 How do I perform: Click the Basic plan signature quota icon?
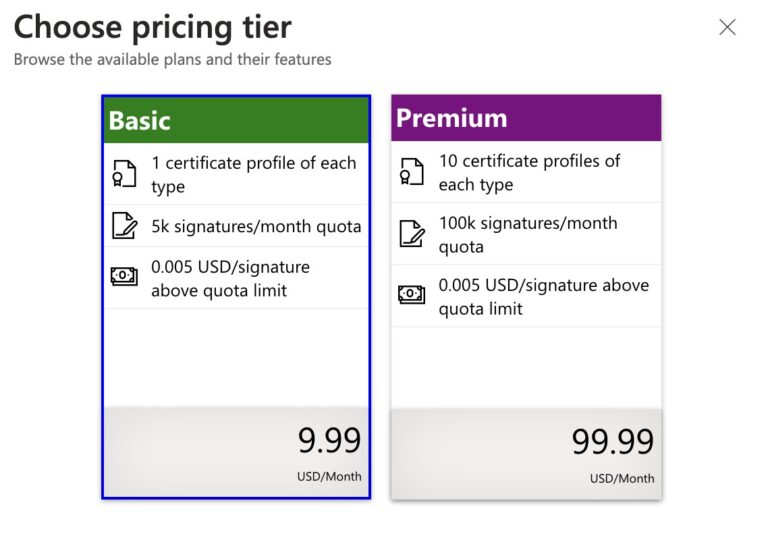pos(124,226)
